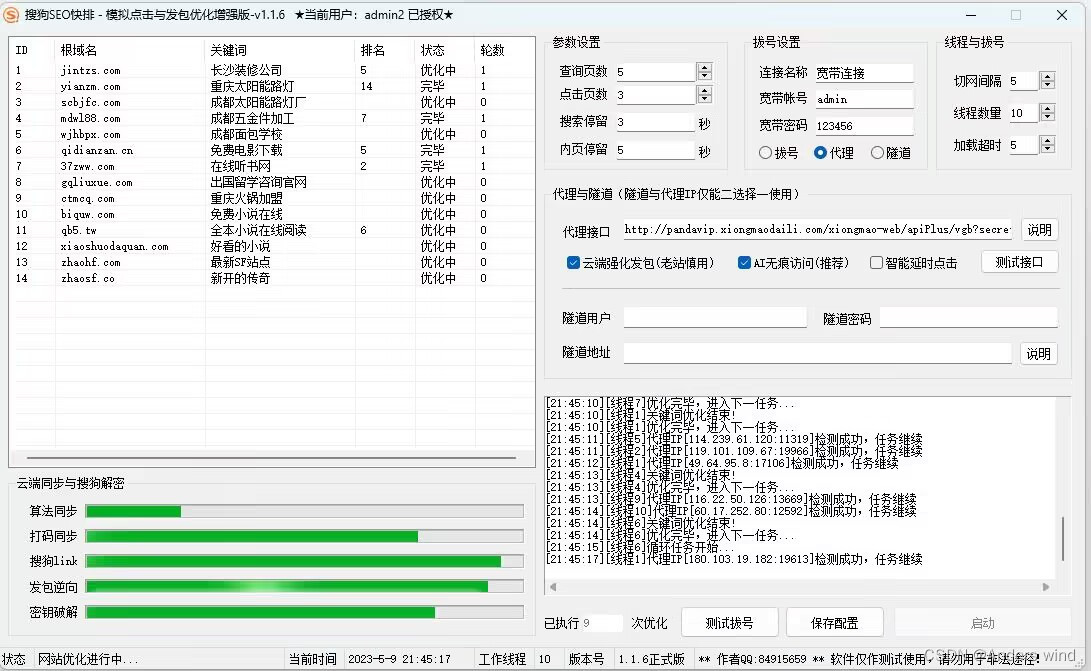Select row with domain xiaoshuodaquan.com
Screen dimensions: 1091x671
coord(272,246)
